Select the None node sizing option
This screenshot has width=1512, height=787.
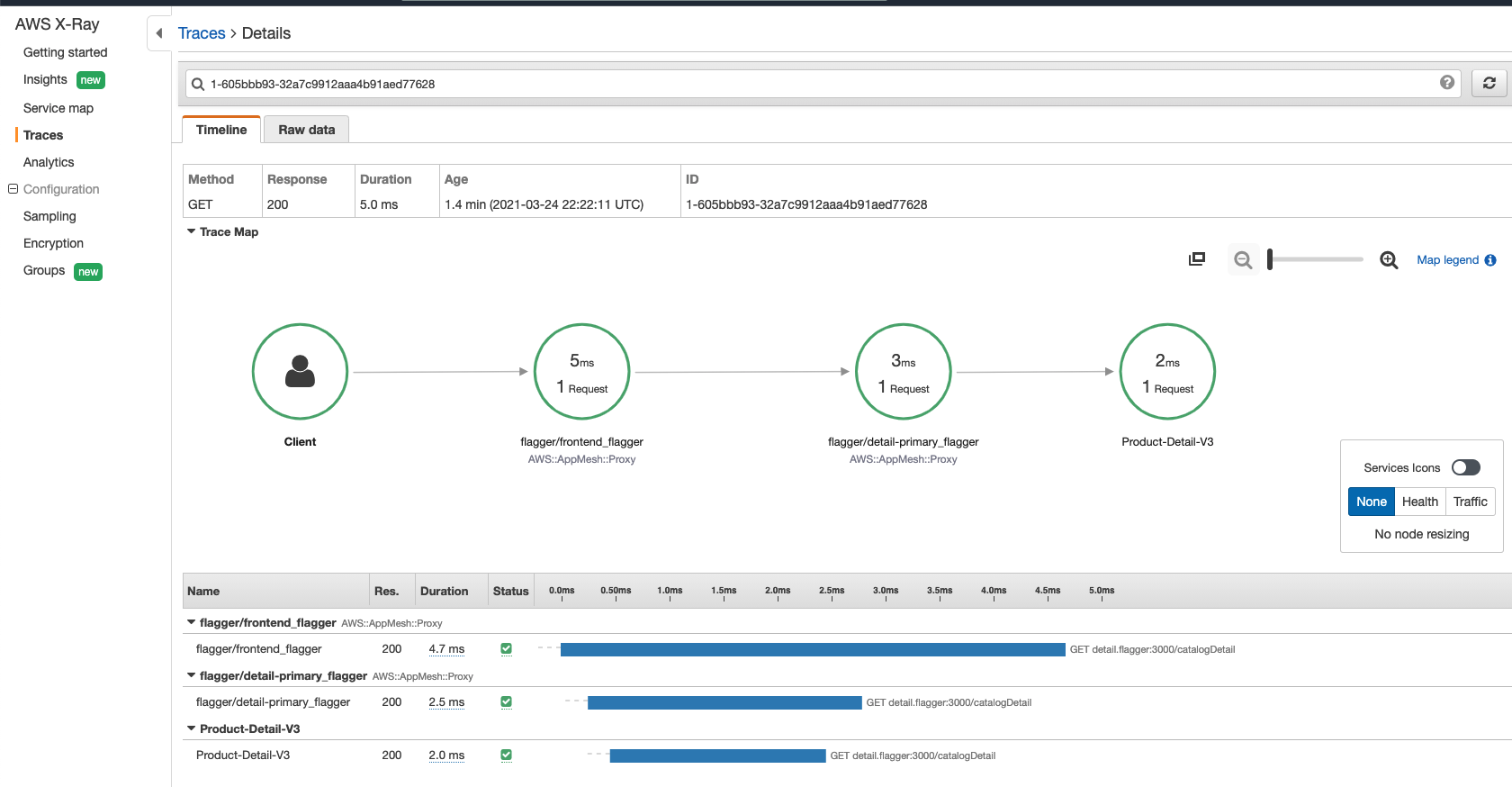click(1372, 502)
